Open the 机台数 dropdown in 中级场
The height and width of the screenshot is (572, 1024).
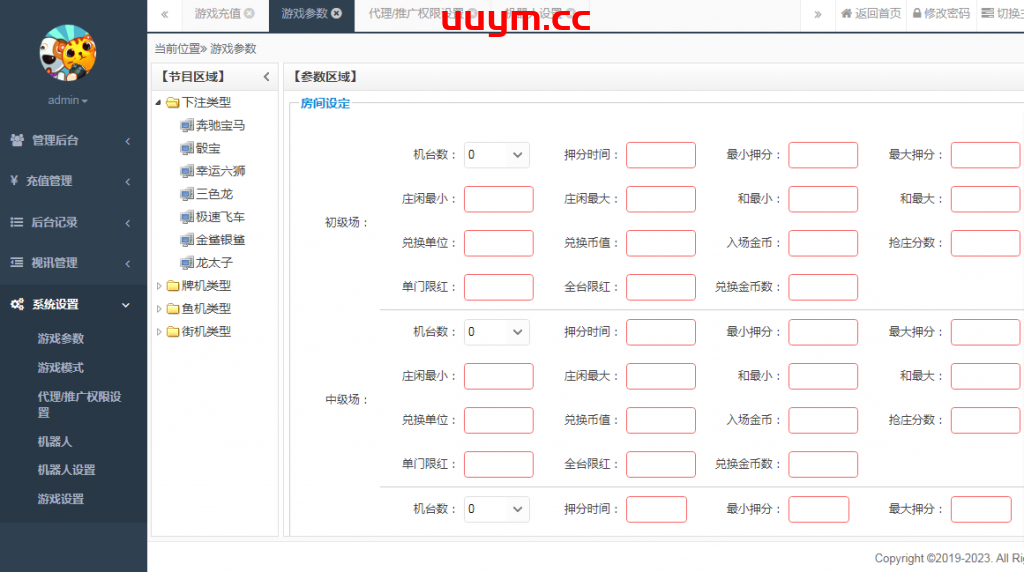496,332
